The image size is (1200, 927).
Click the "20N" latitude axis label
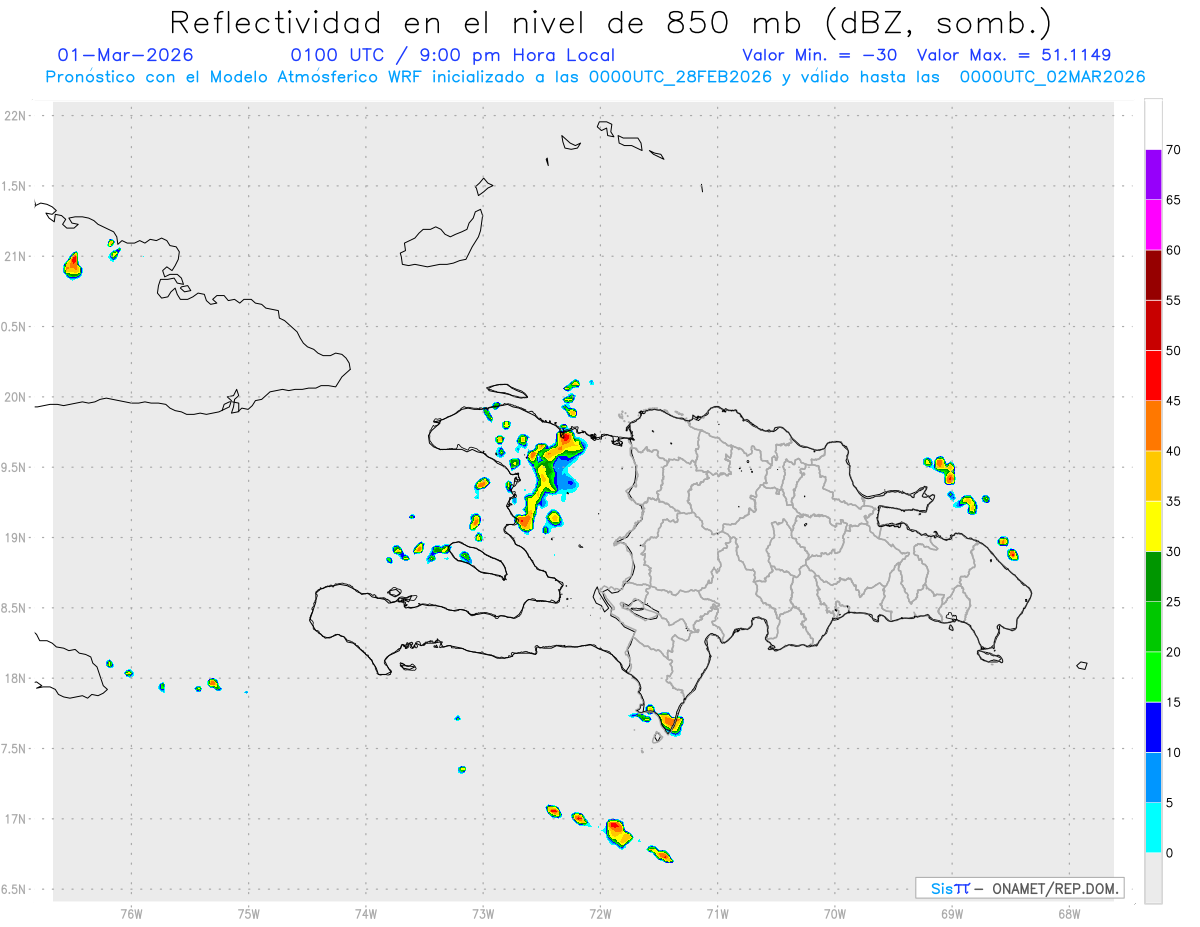point(17,397)
